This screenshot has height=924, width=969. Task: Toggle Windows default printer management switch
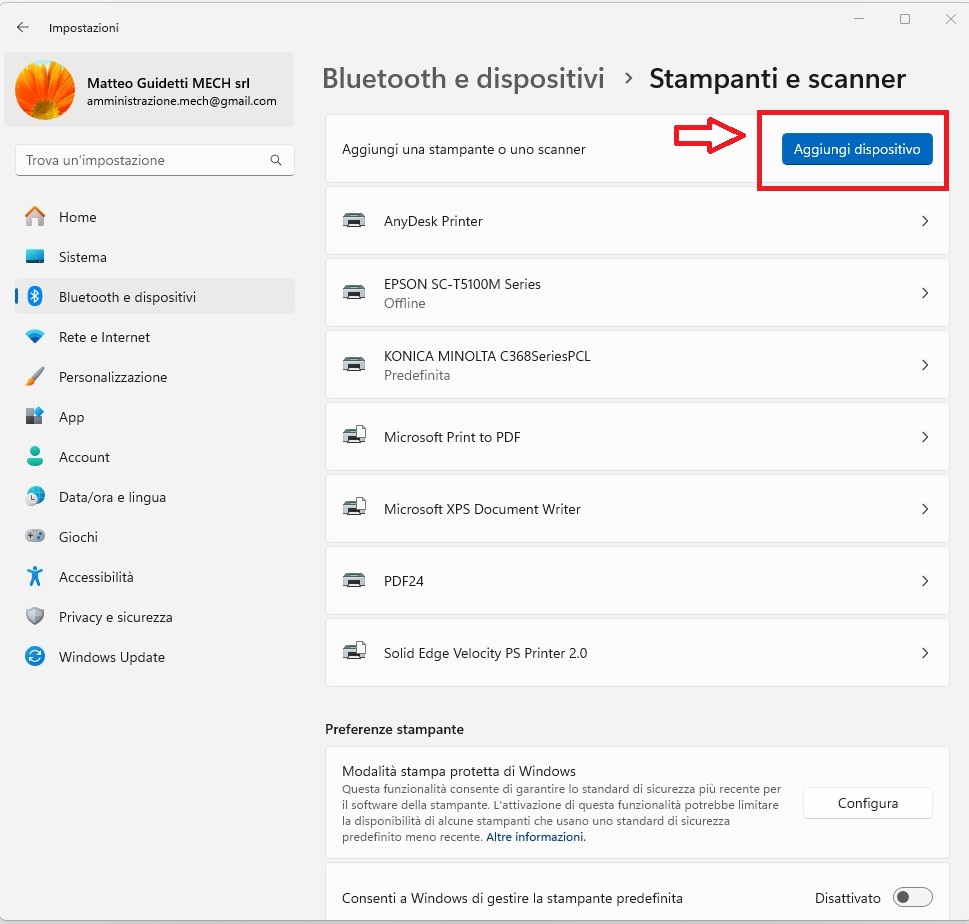tap(912, 898)
